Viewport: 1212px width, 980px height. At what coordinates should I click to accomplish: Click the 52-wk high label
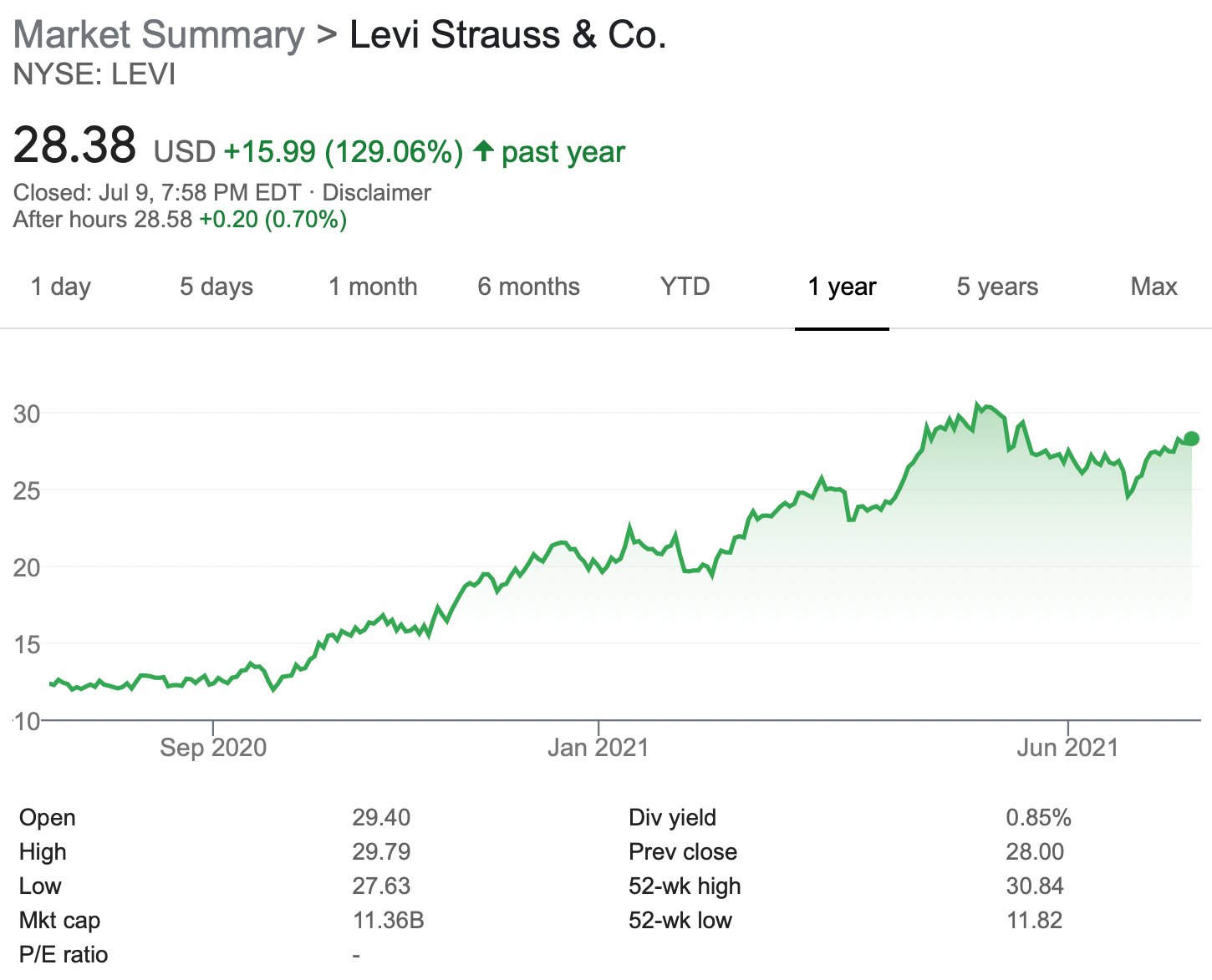coord(685,886)
